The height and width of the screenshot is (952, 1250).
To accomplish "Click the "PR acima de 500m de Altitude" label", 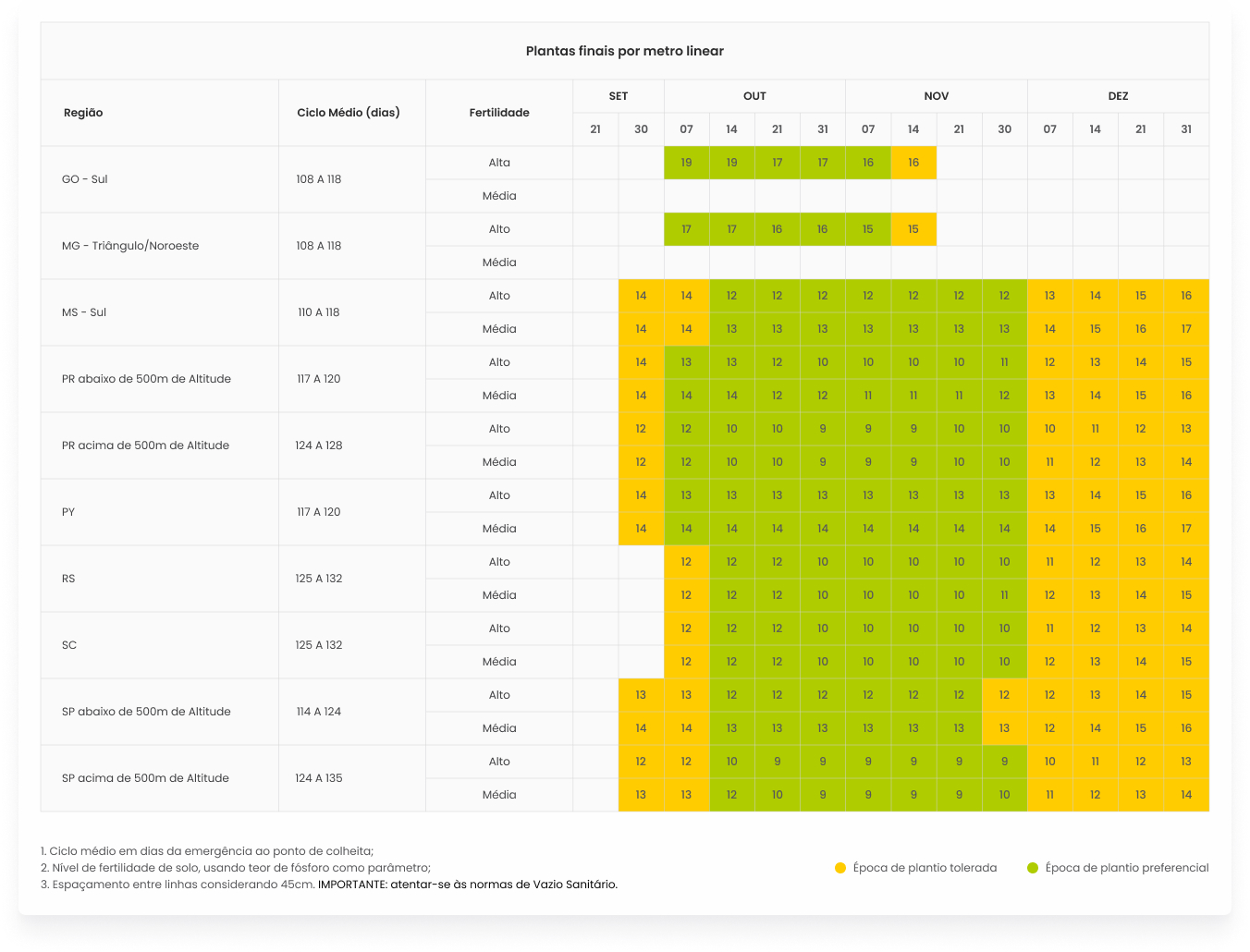I will (145, 445).
